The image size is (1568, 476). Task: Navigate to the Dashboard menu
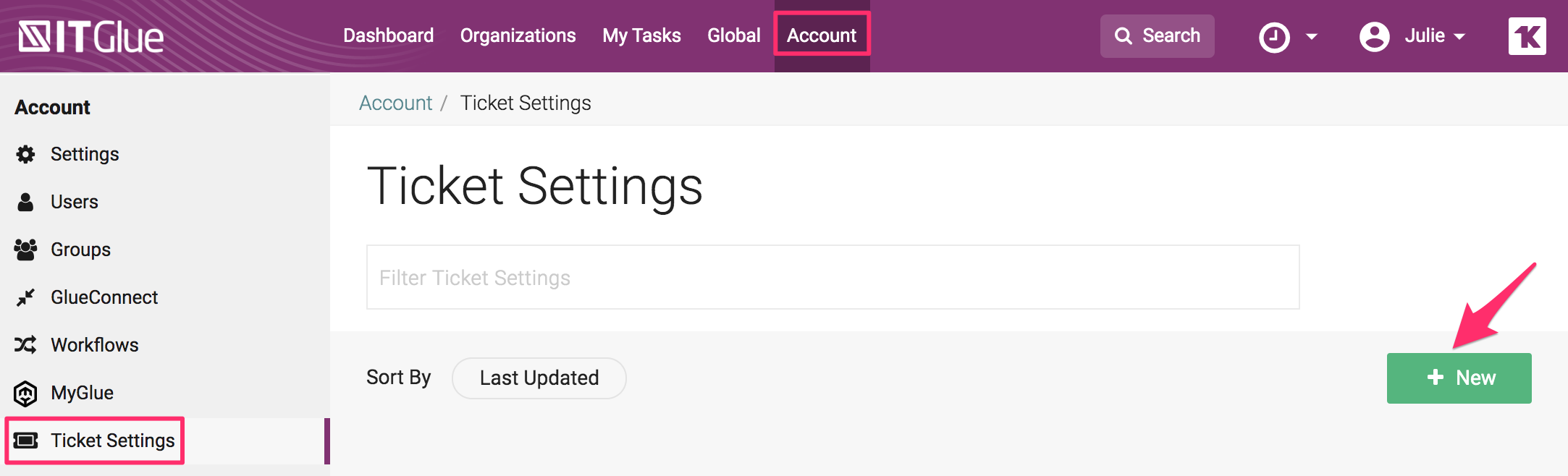click(x=388, y=35)
